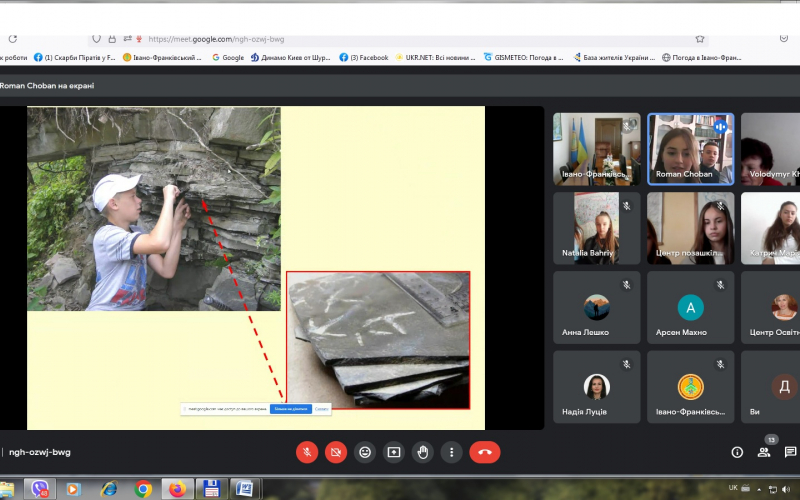Open the network icon in system tray

[x=772, y=490]
